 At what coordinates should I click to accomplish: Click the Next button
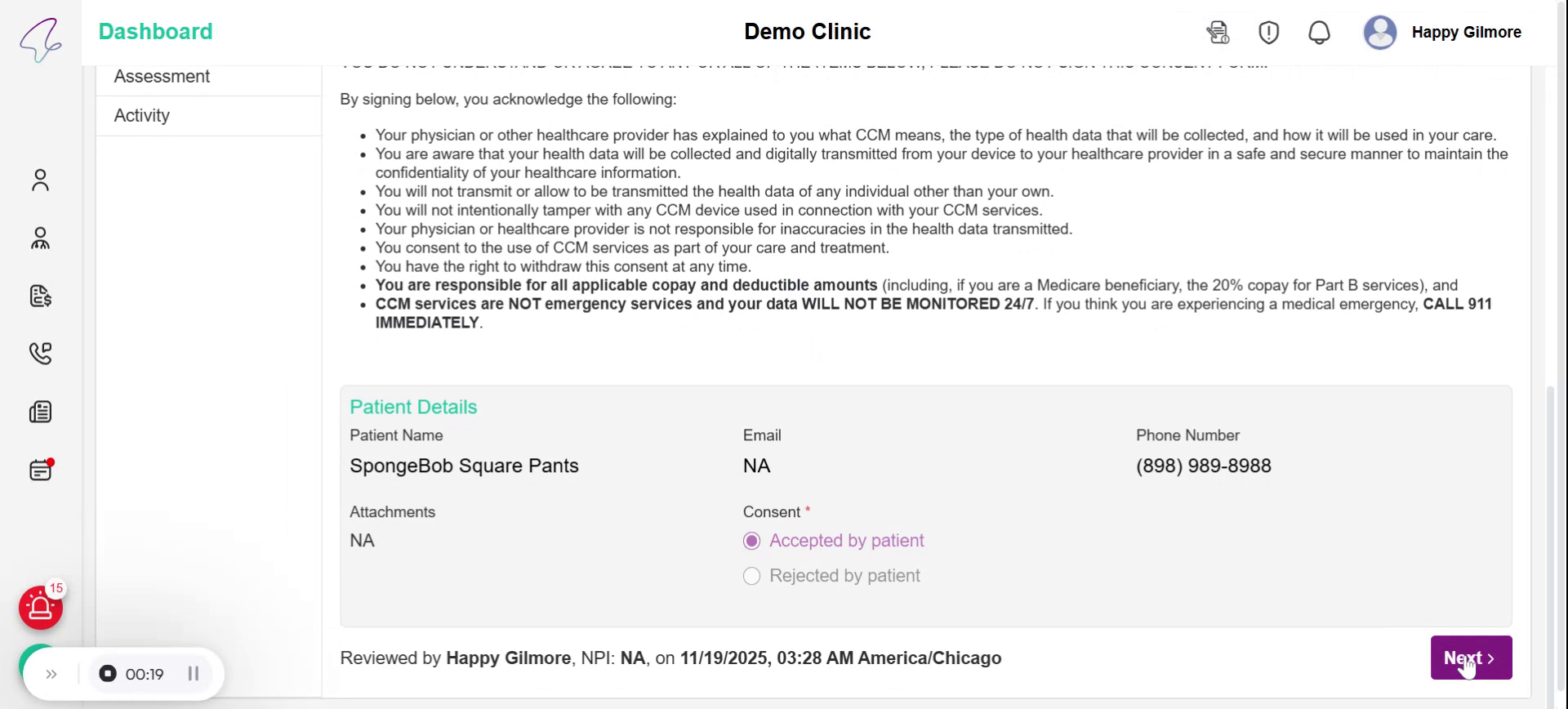click(x=1470, y=658)
